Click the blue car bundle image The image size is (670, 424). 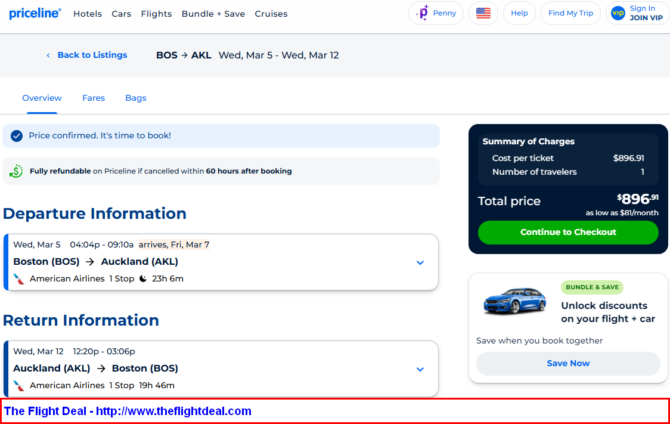click(x=514, y=300)
